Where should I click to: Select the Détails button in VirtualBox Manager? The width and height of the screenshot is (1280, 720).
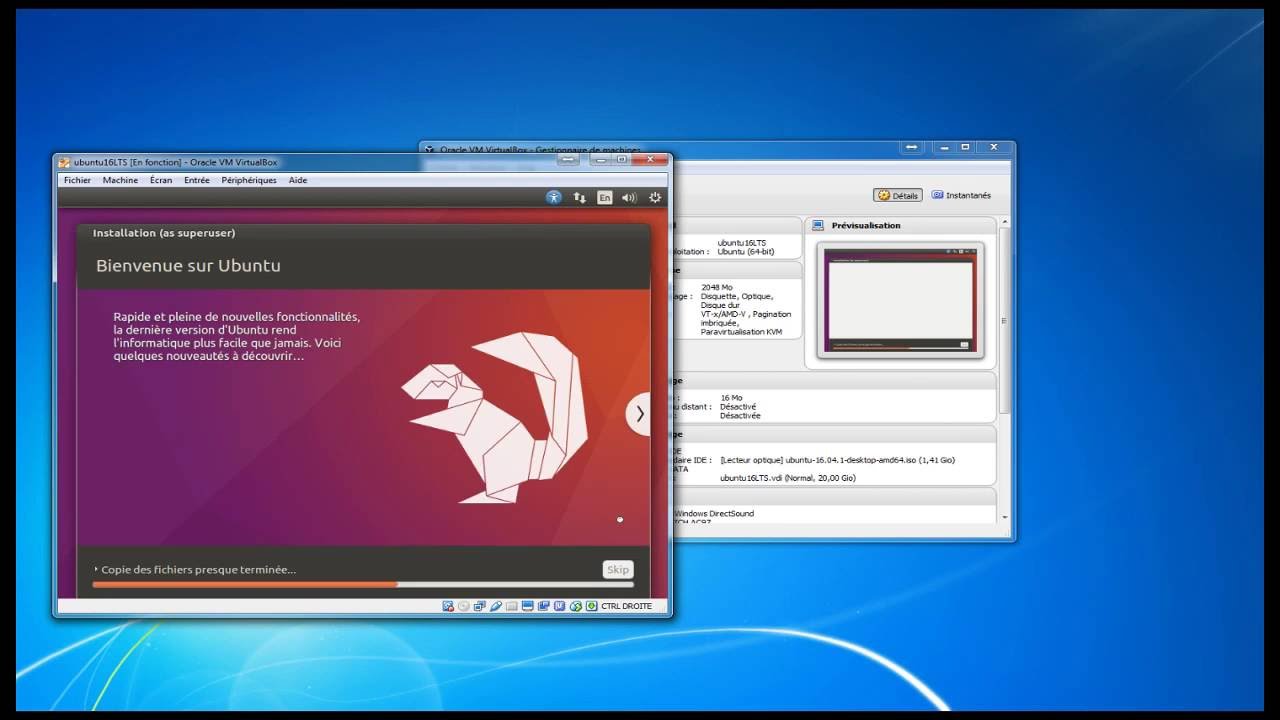pos(898,195)
